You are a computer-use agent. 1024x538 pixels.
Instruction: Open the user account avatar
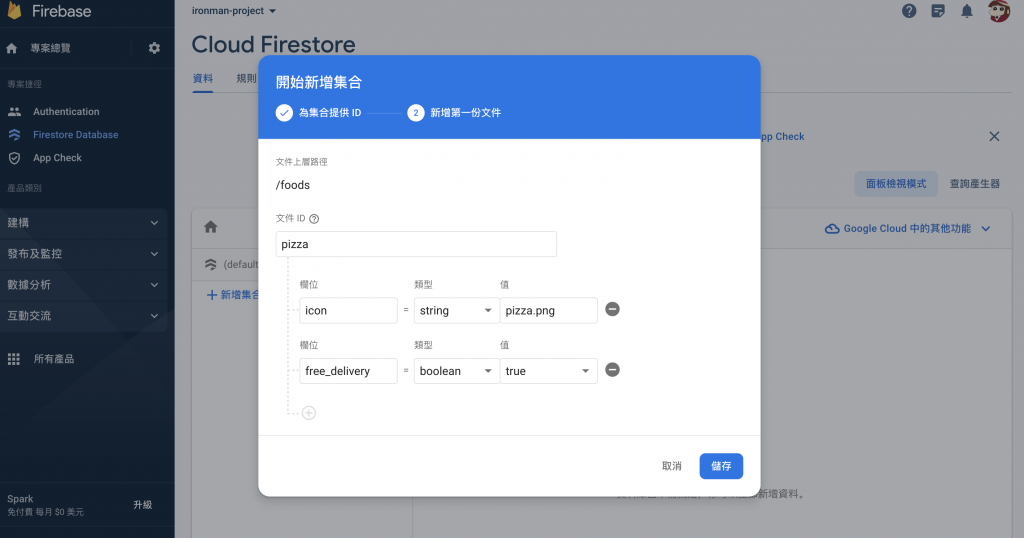pos(999,11)
